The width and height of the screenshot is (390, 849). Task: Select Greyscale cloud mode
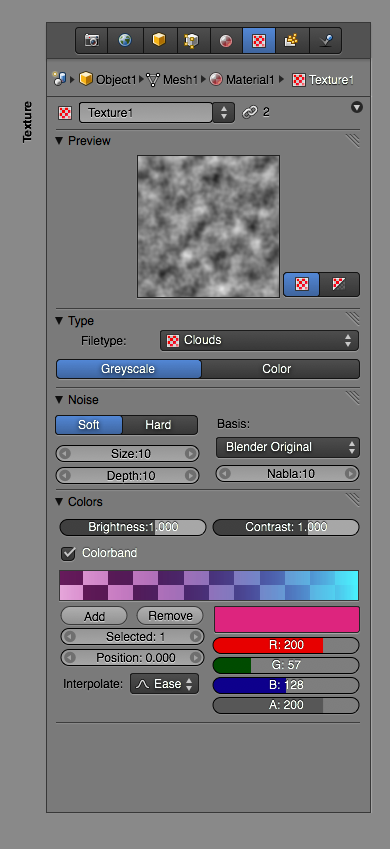coord(128,369)
